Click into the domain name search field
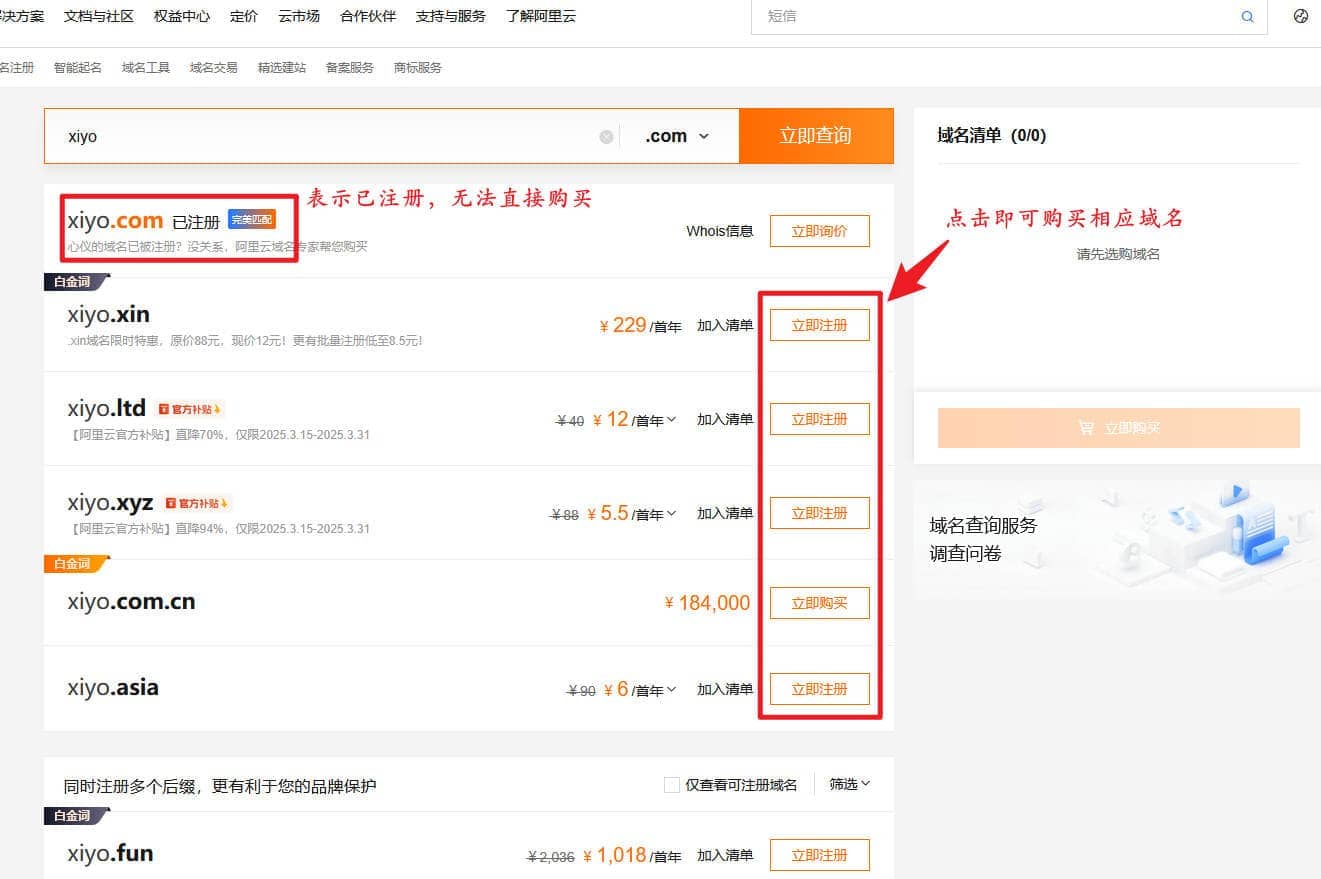1321x879 pixels. click(x=330, y=136)
